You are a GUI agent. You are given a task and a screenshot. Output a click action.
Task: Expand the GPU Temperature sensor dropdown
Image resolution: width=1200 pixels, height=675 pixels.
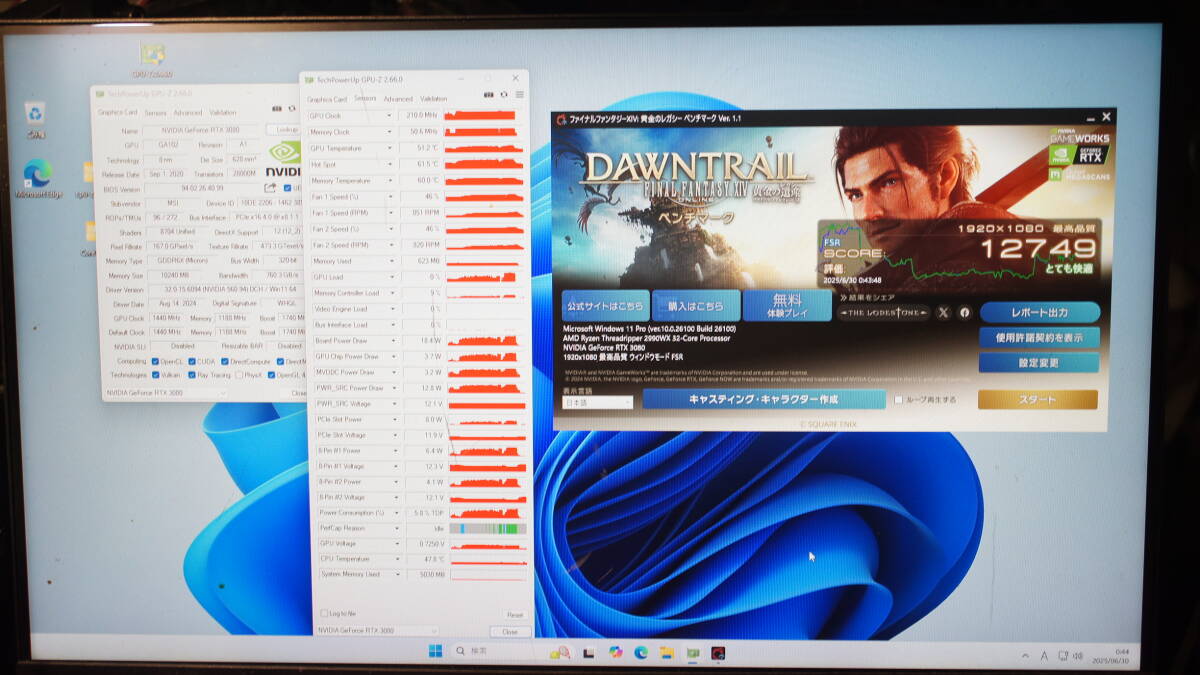click(390, 148)
